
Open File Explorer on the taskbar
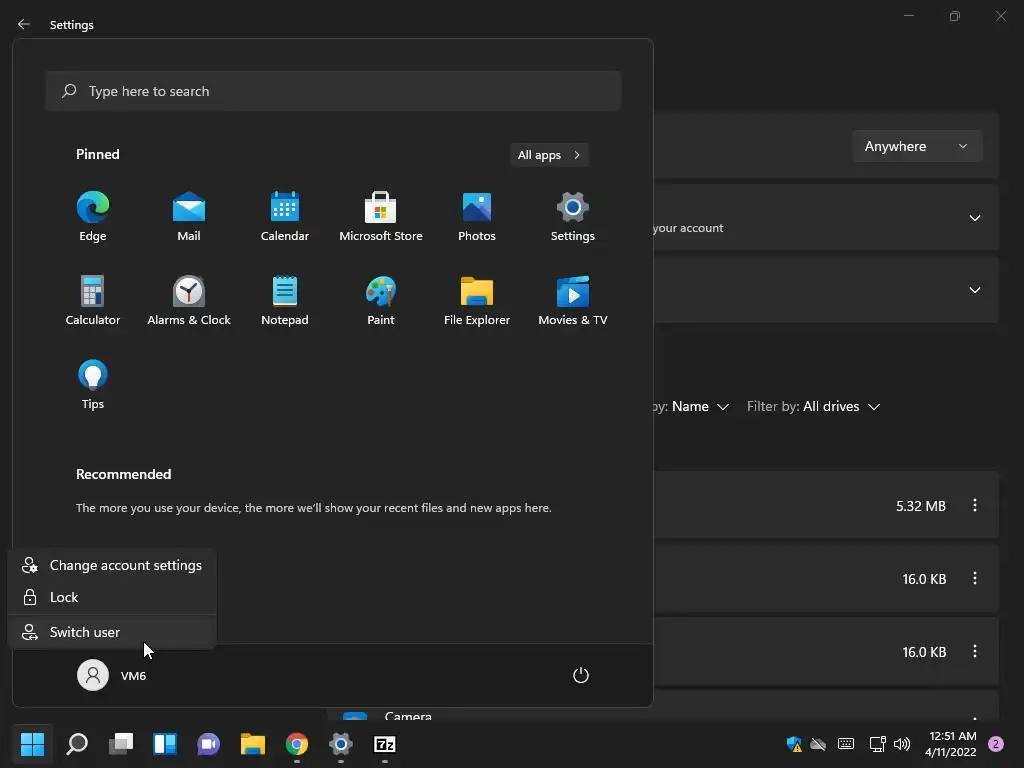point(253,744)
